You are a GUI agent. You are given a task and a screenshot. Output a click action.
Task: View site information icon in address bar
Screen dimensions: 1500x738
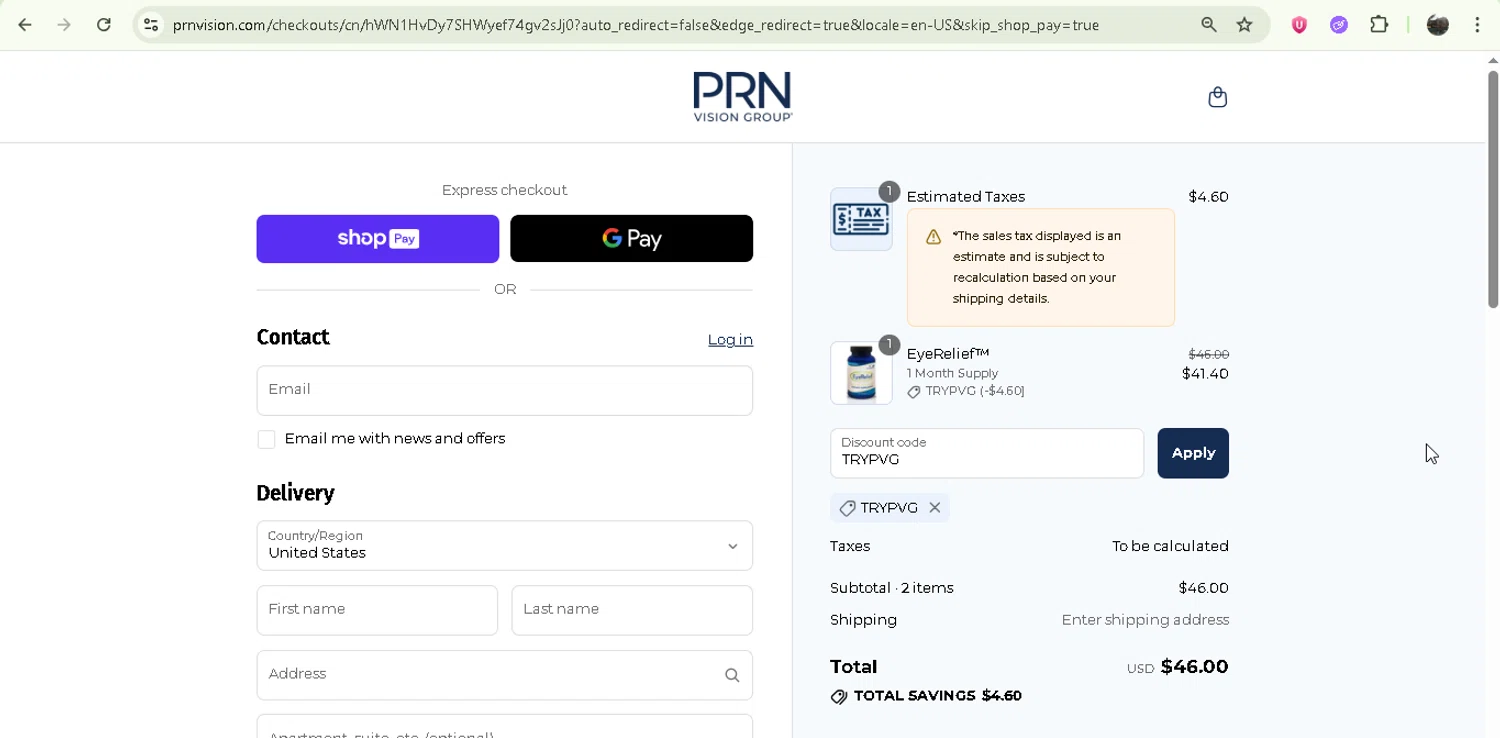coord(151,25)
